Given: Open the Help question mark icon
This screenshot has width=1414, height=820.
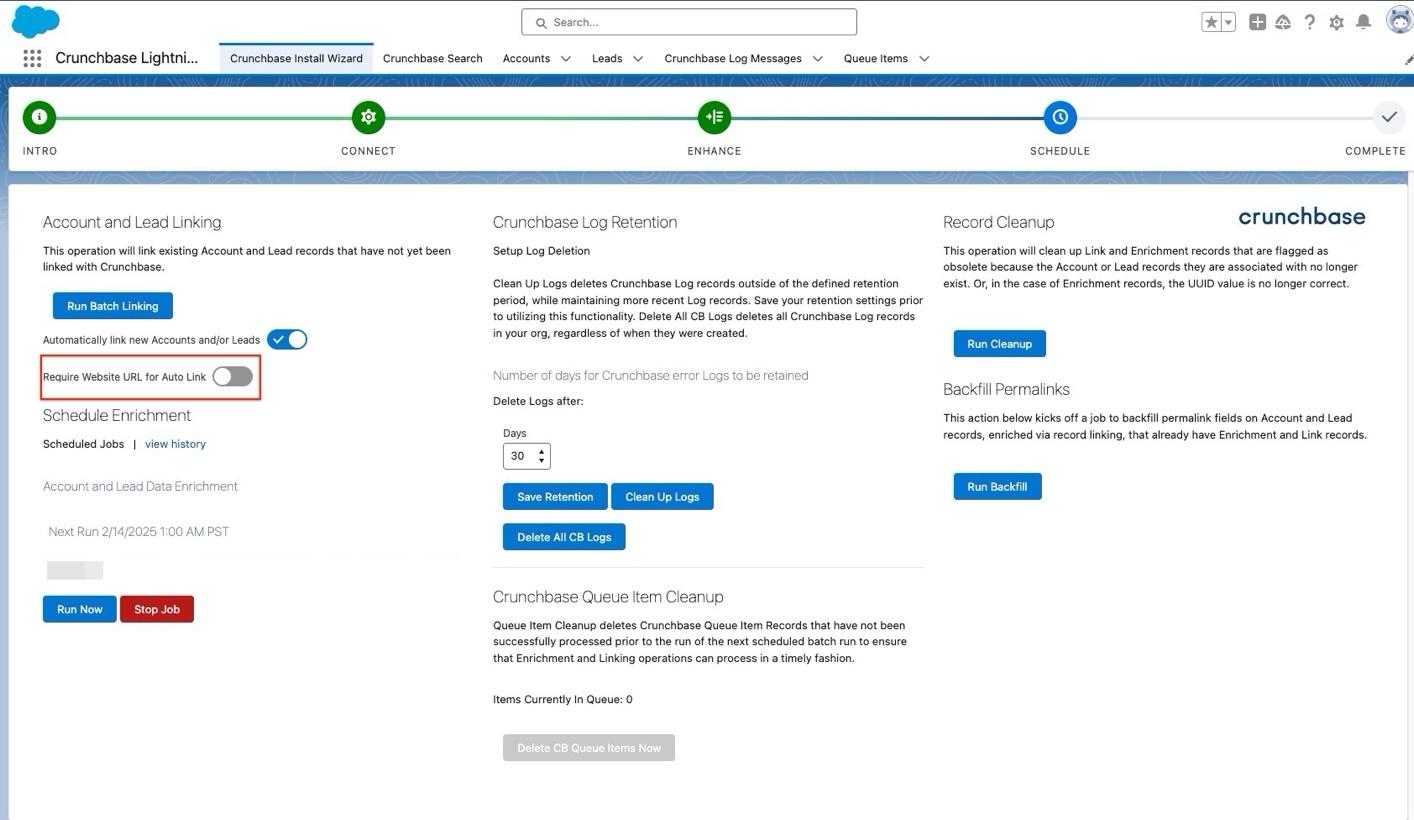Looking at the screenshot, I should [1309, 22].
